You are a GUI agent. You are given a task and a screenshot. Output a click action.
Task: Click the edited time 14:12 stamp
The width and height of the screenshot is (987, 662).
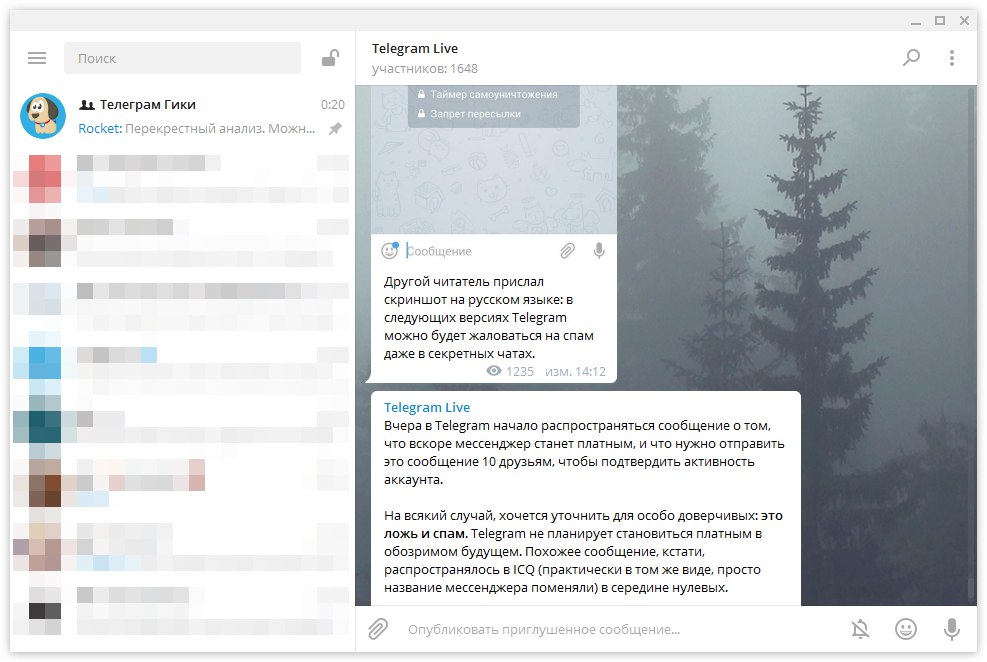575,371
